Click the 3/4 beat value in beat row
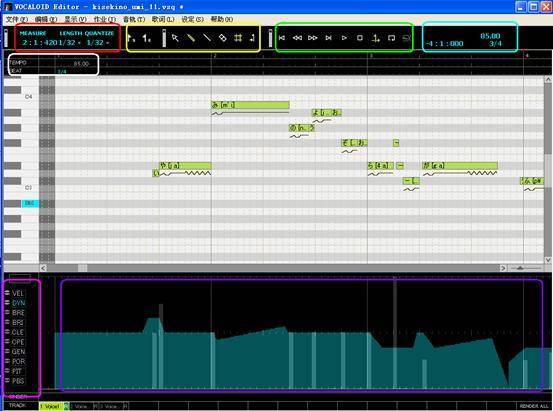553x411 pixels. pyautogui.click(x=62, y=72)
